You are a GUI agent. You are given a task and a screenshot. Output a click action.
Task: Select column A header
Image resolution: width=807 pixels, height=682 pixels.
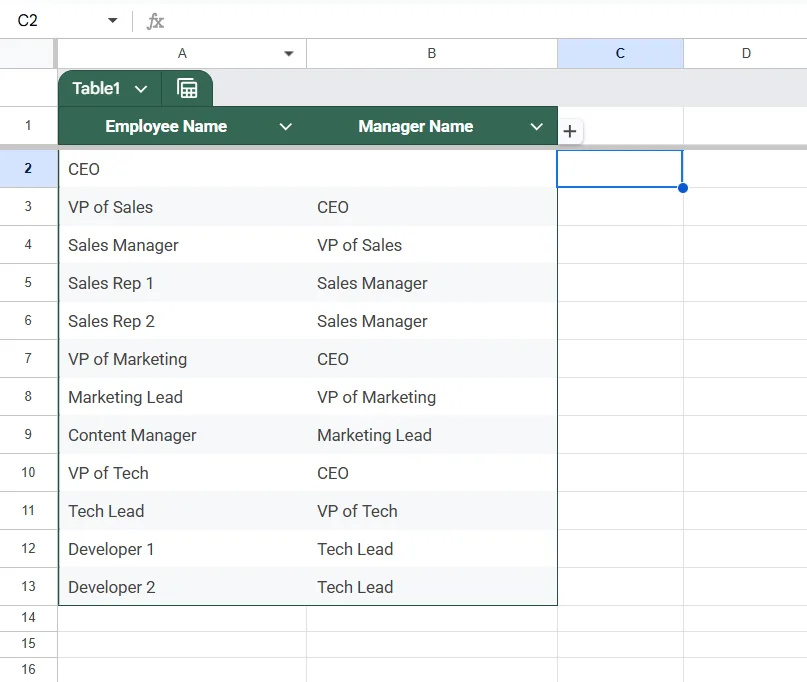(182, 54)
